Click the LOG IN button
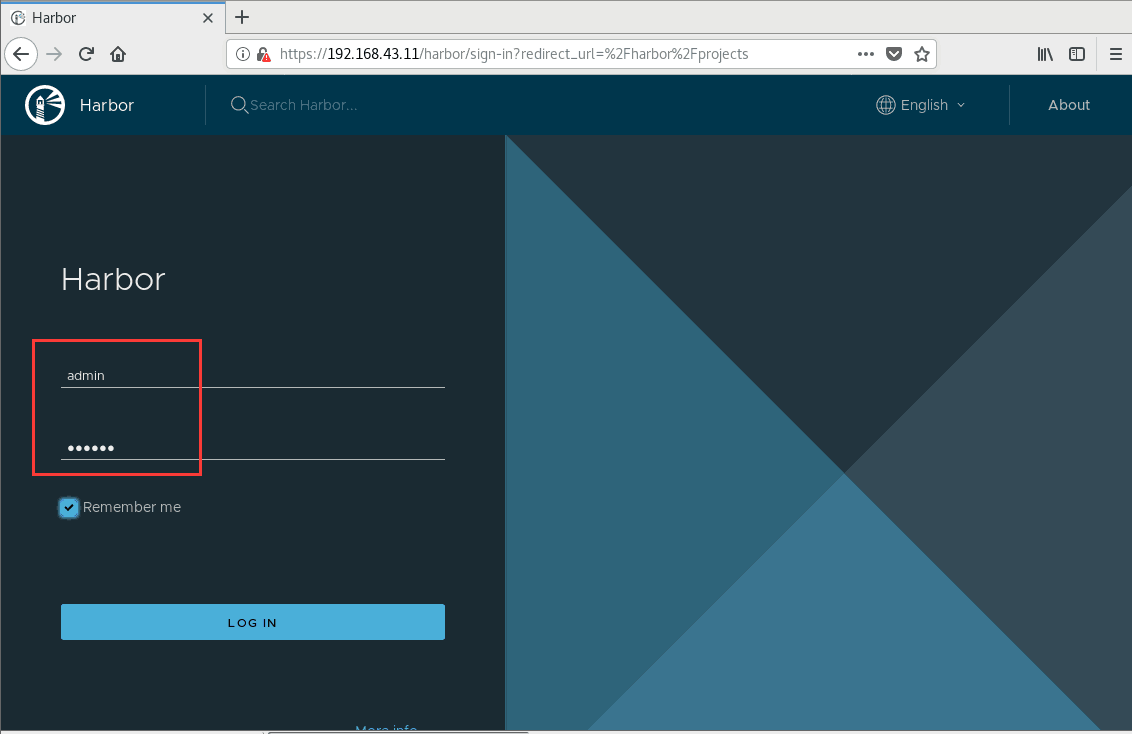Screen dimensions: 1132x734 [x=253, y=622]
